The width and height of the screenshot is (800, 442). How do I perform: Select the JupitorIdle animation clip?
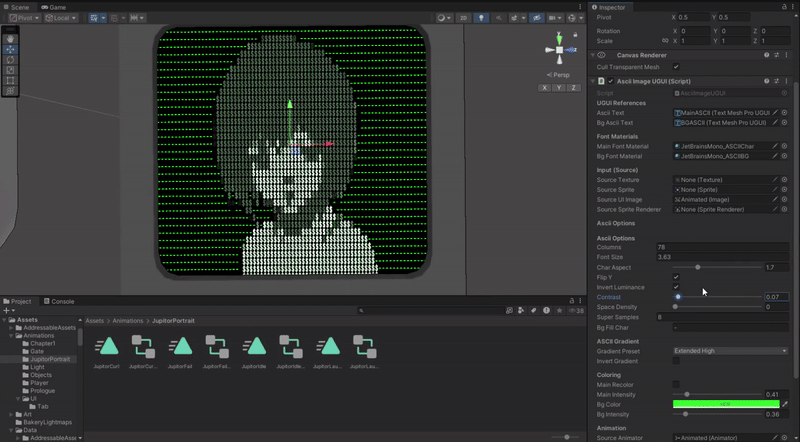pyautogui.click(x=254, y=352)
